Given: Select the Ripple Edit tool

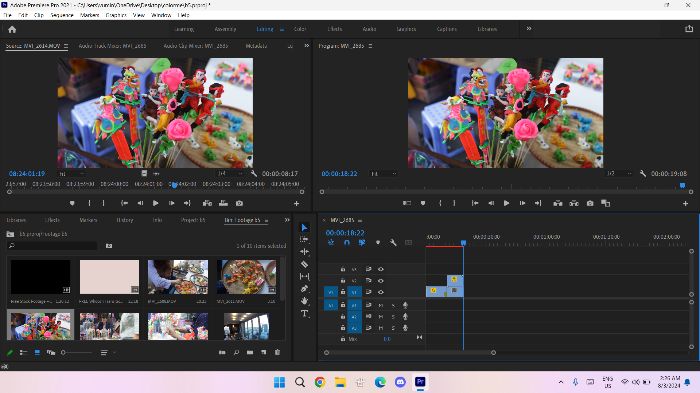Looking at the screenshot, I should [x=304, y=252].
